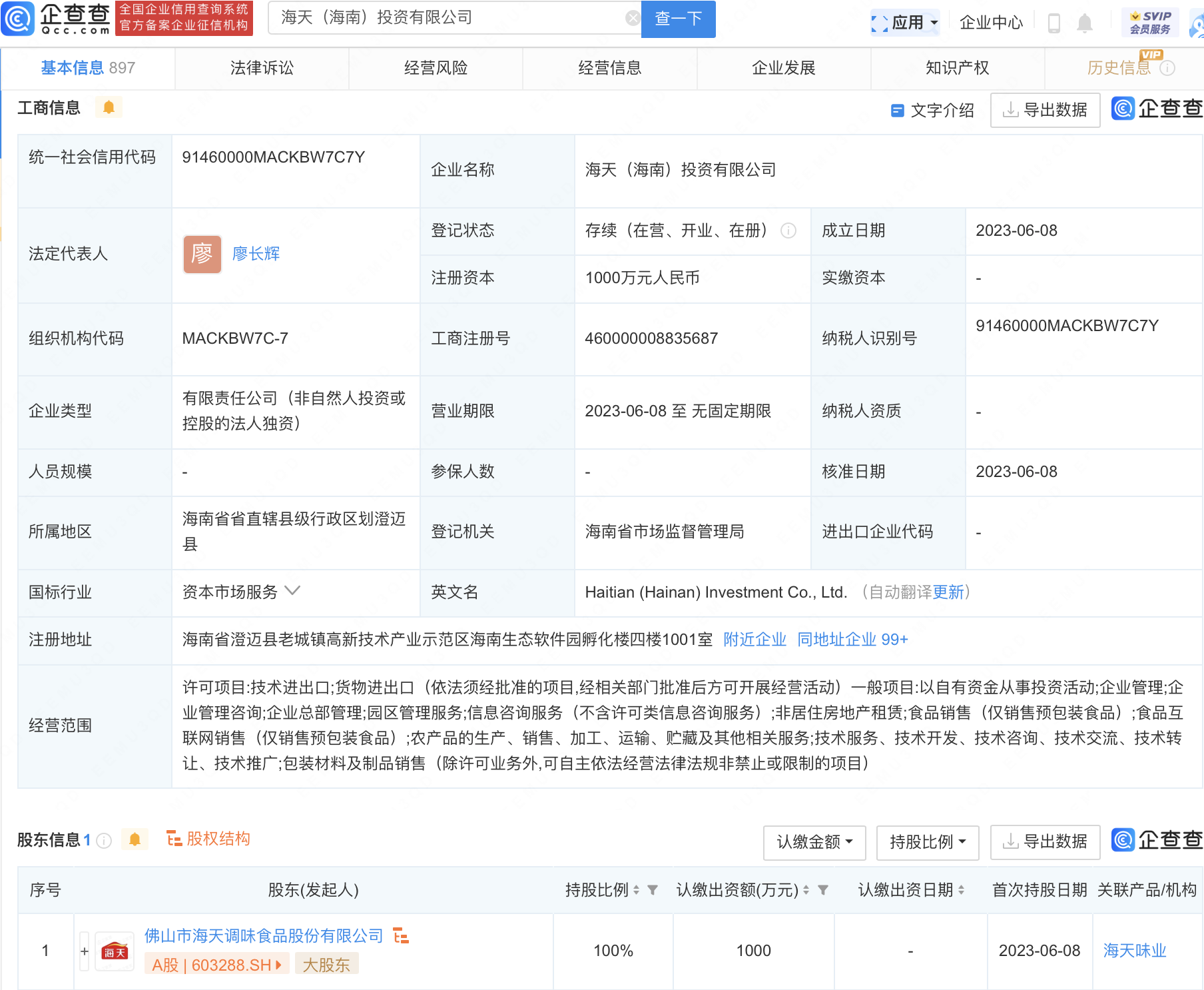Click the 100% shareholding value

[613, 951]
